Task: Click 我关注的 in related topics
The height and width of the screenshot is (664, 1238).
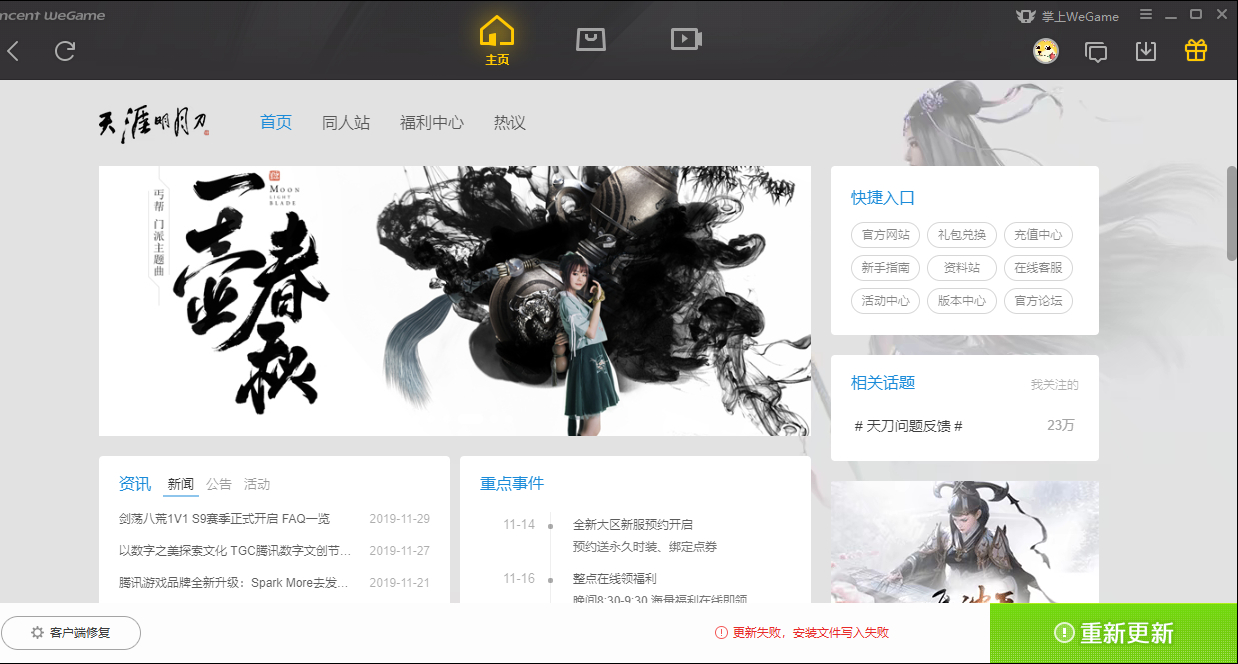Action: 1055,385
